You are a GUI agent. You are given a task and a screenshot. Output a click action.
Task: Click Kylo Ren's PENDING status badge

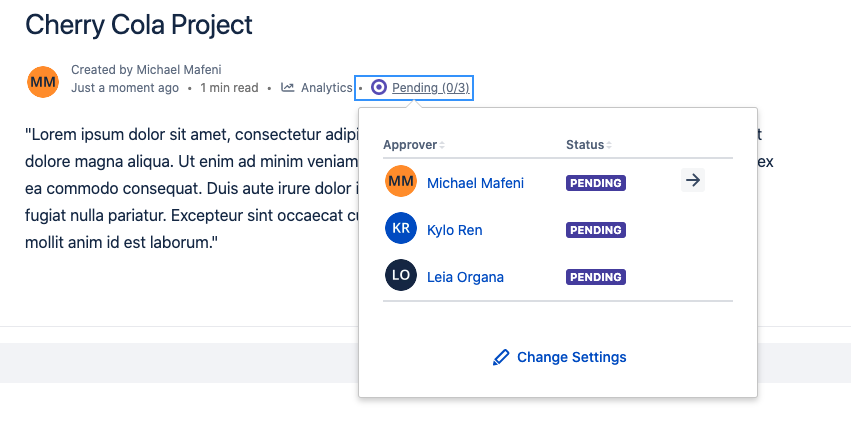(596, 230)
